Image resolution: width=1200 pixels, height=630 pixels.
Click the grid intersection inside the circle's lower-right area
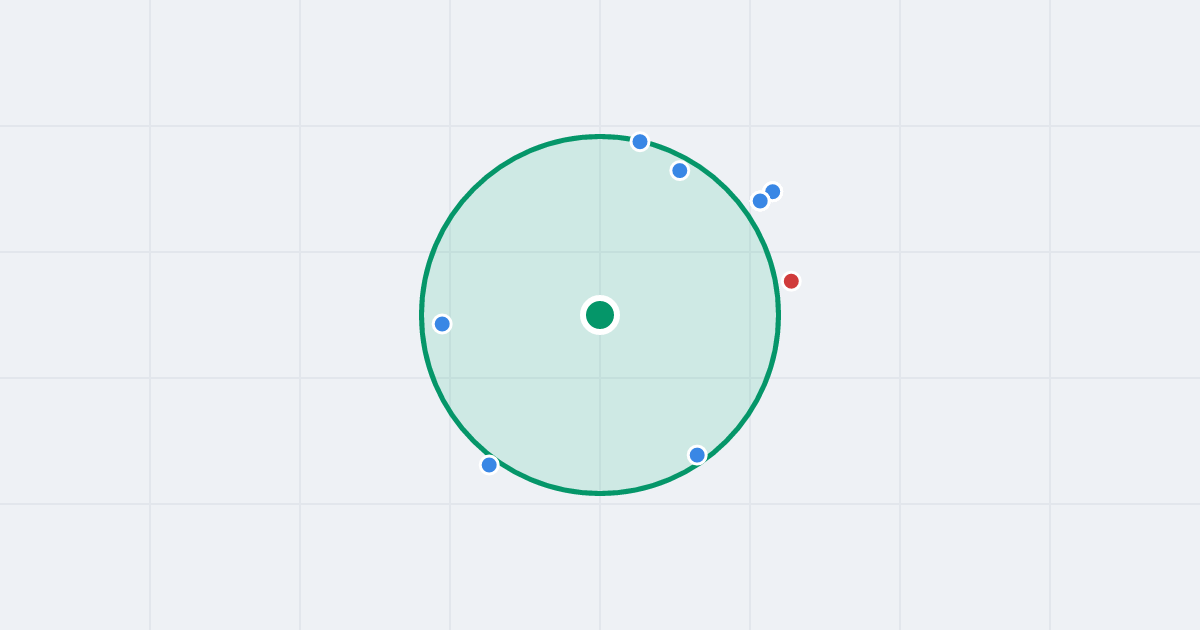[750, 378]
